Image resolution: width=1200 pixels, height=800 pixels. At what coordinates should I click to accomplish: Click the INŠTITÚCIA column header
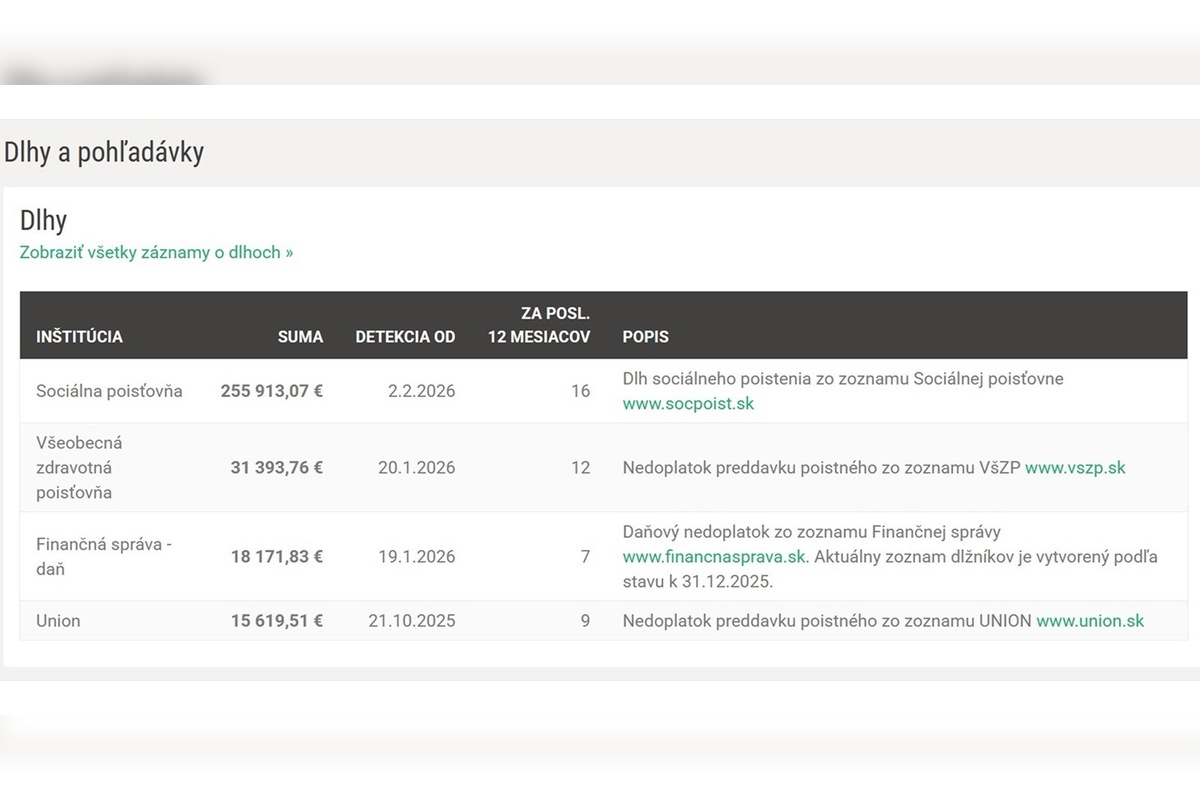tap(79, 337)
